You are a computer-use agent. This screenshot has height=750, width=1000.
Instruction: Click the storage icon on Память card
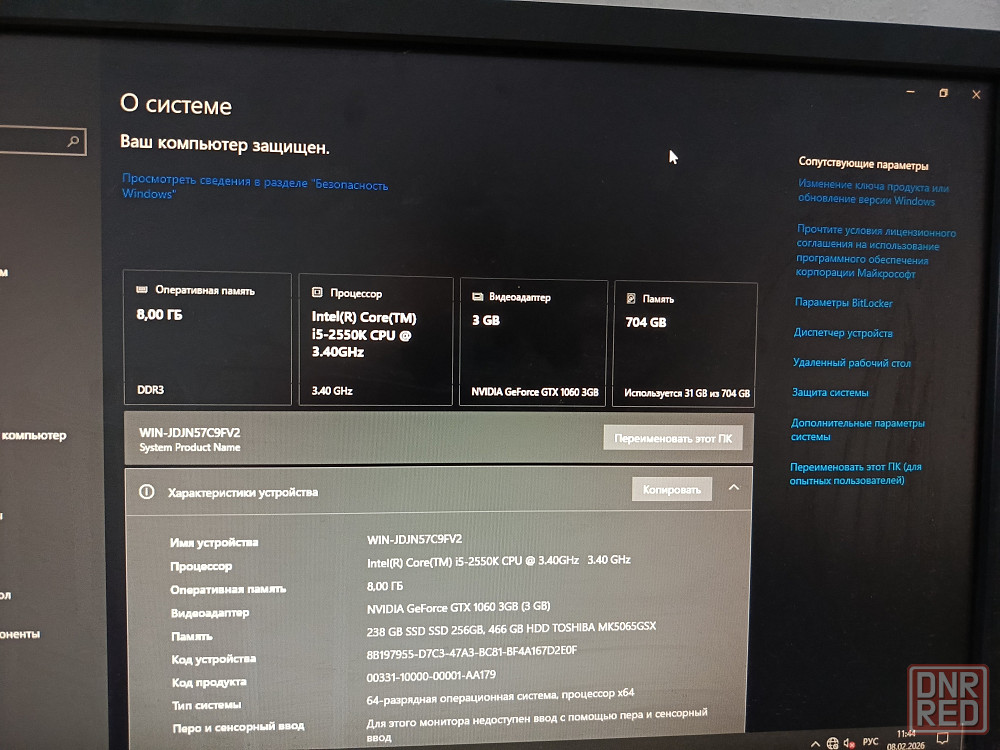631,299
